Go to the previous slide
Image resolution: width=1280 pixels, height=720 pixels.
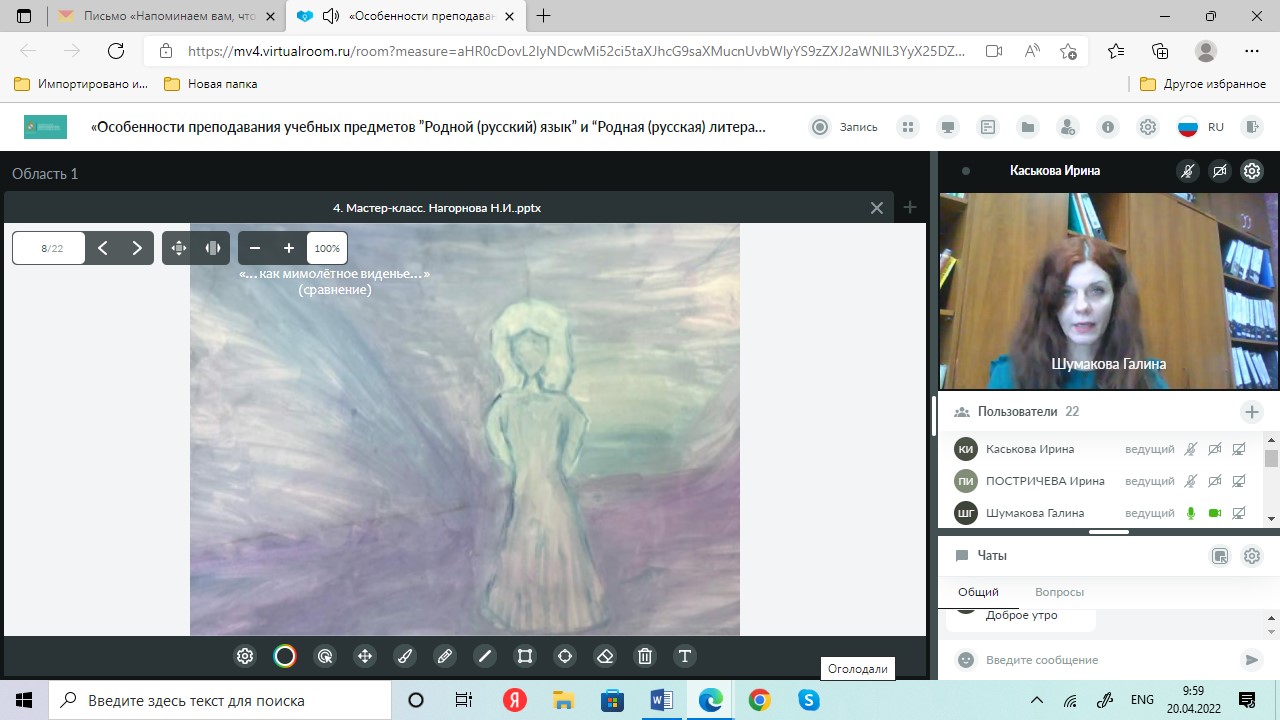pyautogui.click(x=103, y=248)
